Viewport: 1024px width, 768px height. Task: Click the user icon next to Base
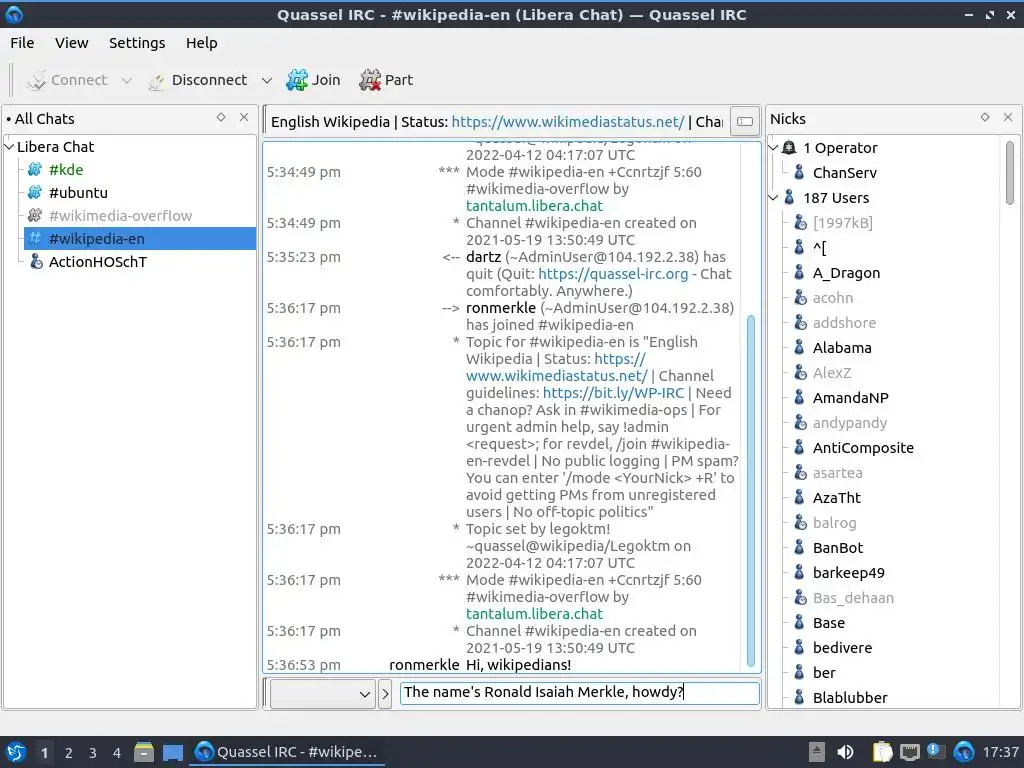[x=799, y=622]
